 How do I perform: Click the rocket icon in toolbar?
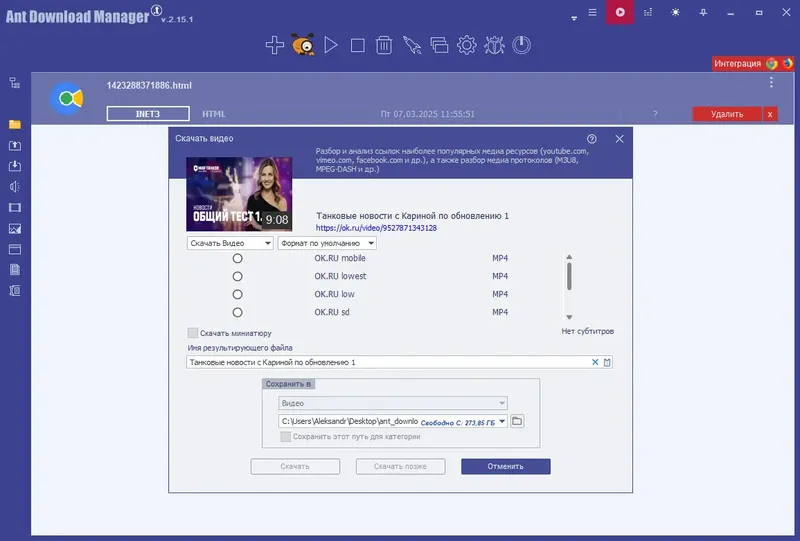pos(412,45)
